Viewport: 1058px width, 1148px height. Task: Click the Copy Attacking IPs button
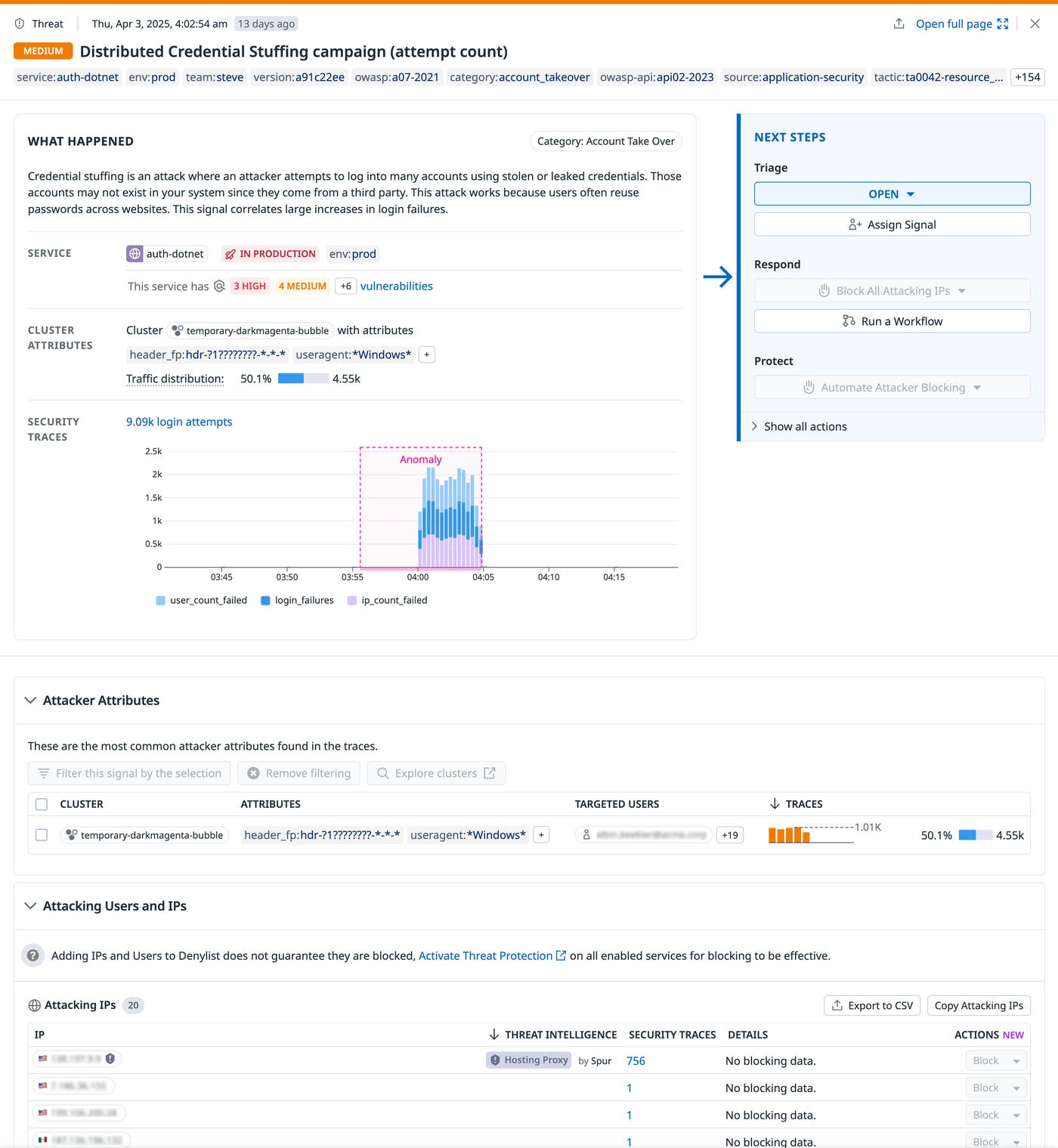(x=979, y=1005)
